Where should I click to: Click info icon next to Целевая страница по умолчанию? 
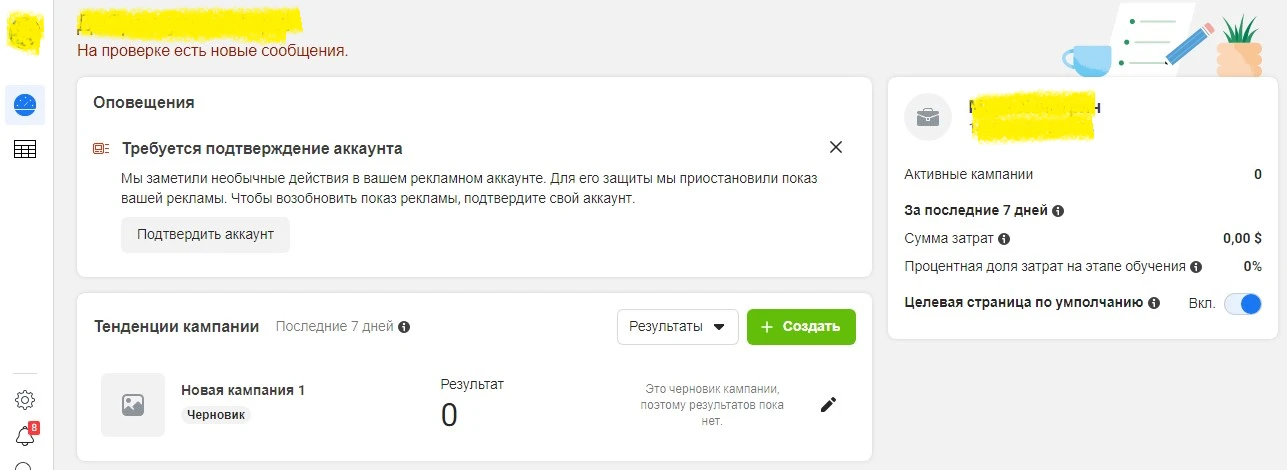(x=1154, y=303)
